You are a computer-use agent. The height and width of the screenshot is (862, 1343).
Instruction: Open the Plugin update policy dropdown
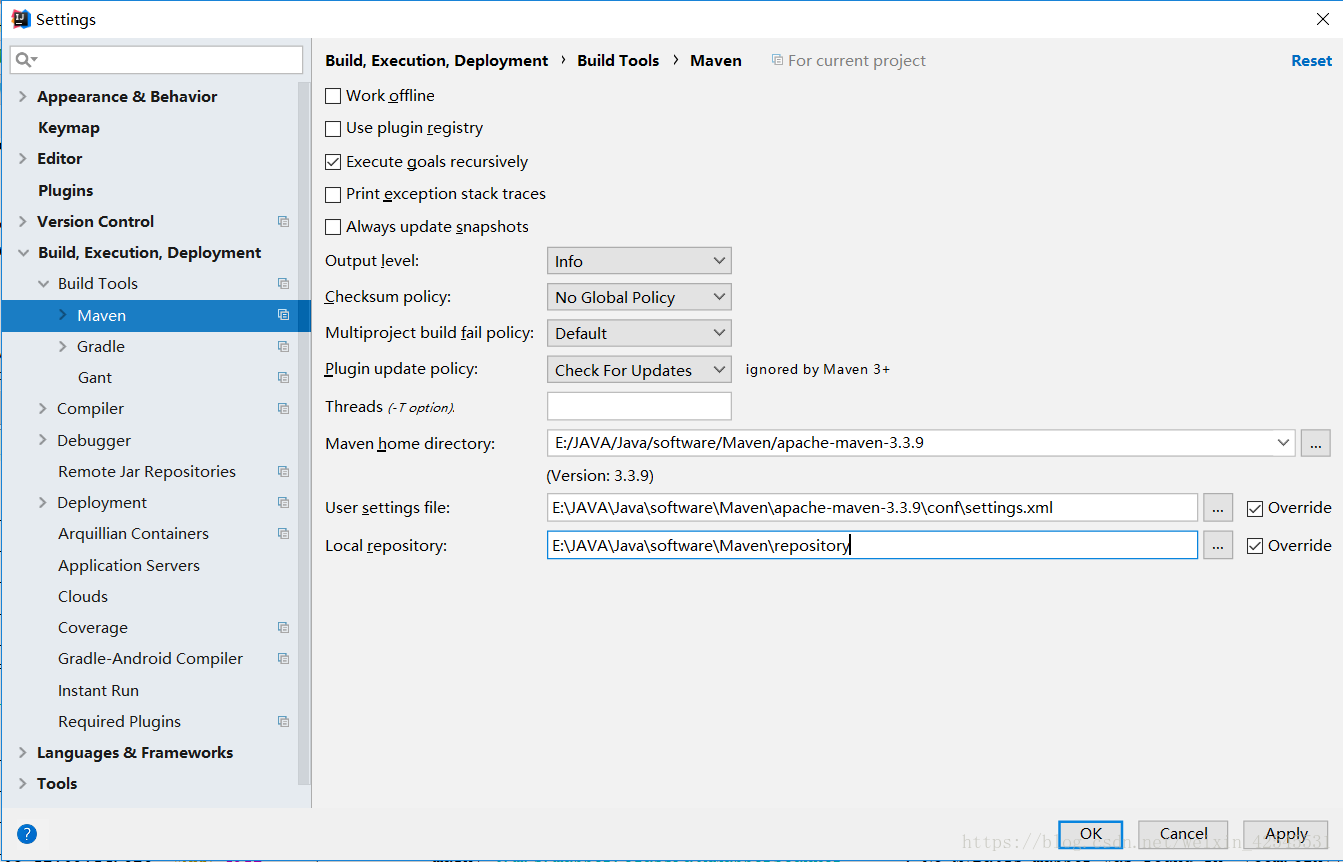point(639,370)
